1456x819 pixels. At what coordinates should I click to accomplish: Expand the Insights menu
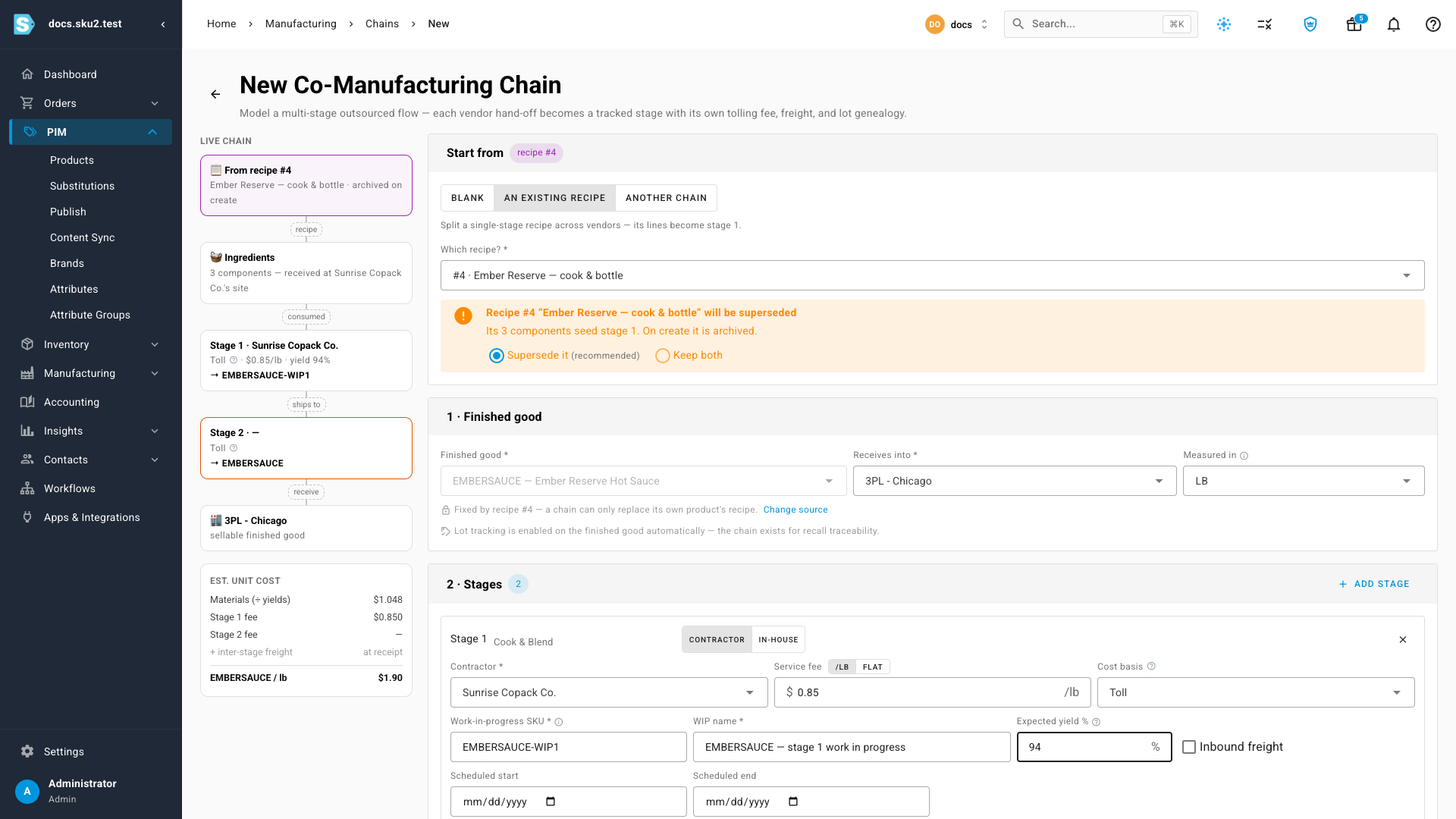pos(91,431)
